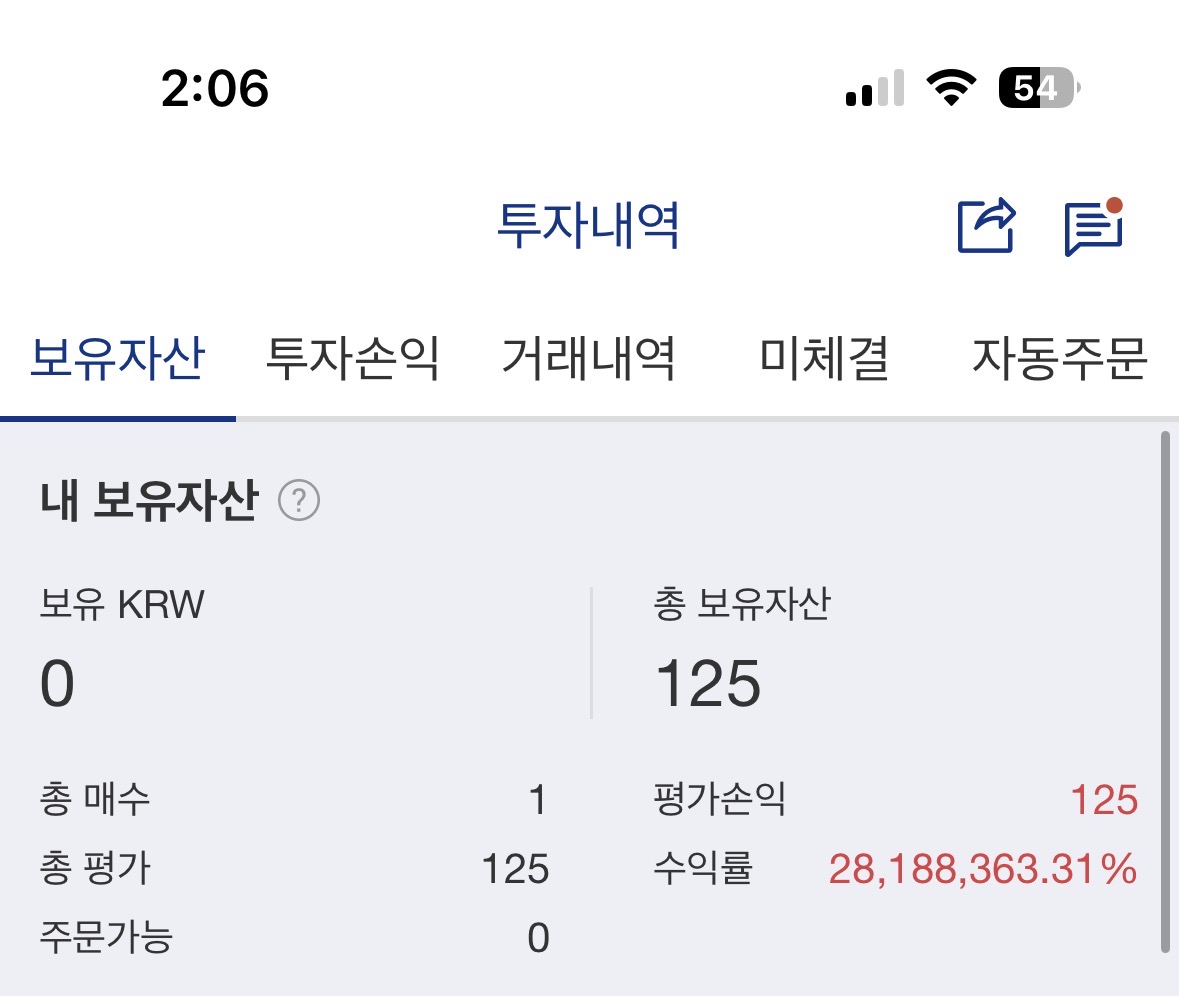This screenshot has width=1179, height=996.
Task: Select the 보유자산 tab
Action: point(117,358)
